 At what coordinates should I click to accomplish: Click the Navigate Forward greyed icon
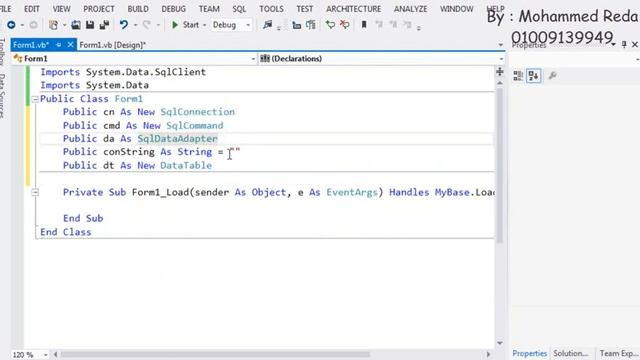(33, 25)
